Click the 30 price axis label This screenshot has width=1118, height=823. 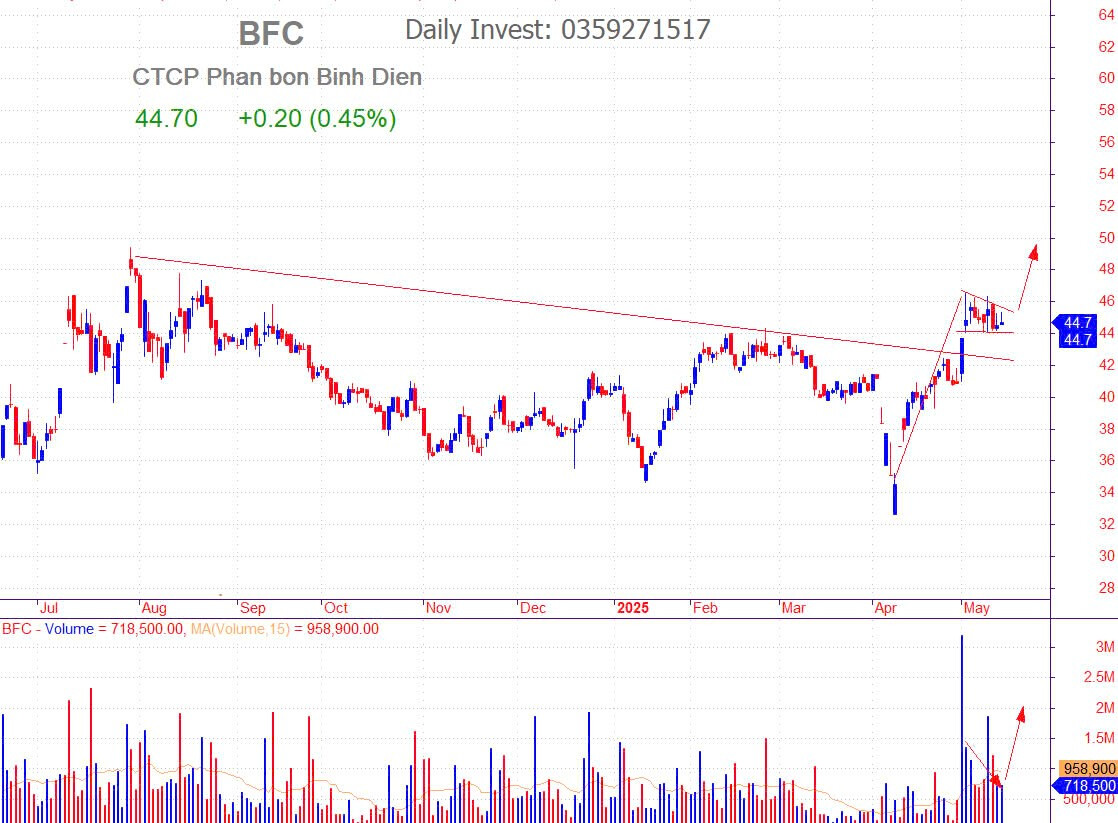(x=1106, y=556)
